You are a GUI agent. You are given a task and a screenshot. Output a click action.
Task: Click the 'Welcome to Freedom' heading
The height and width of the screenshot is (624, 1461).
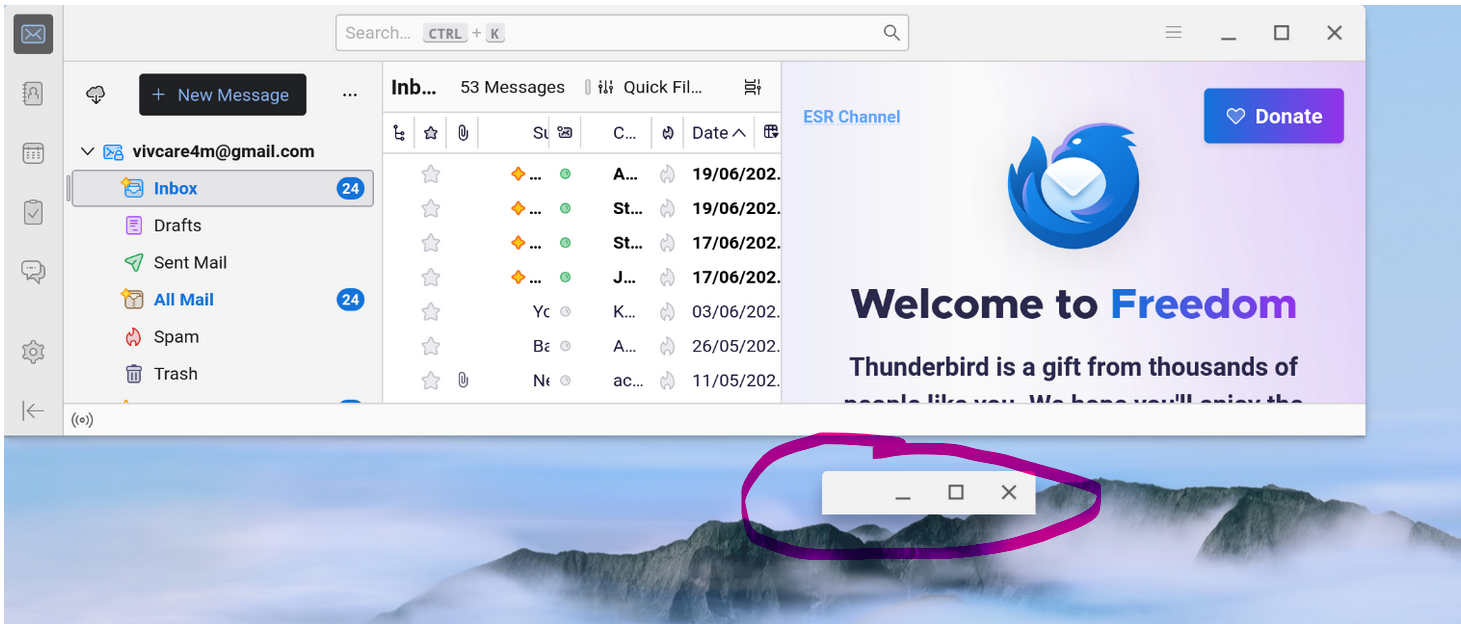(x=1073, y=303)
